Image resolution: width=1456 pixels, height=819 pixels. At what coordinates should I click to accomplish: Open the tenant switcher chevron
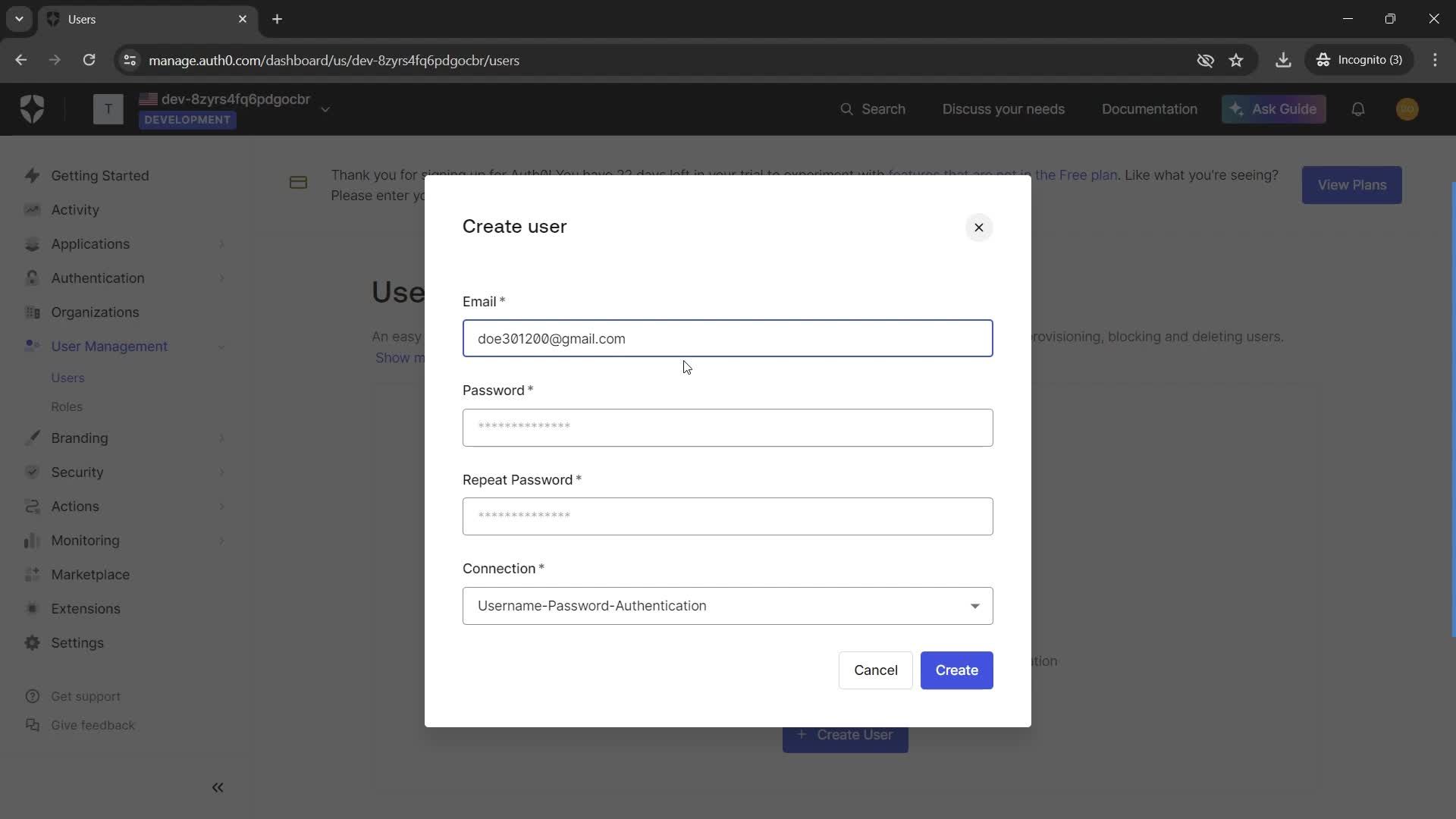point(325,110)
